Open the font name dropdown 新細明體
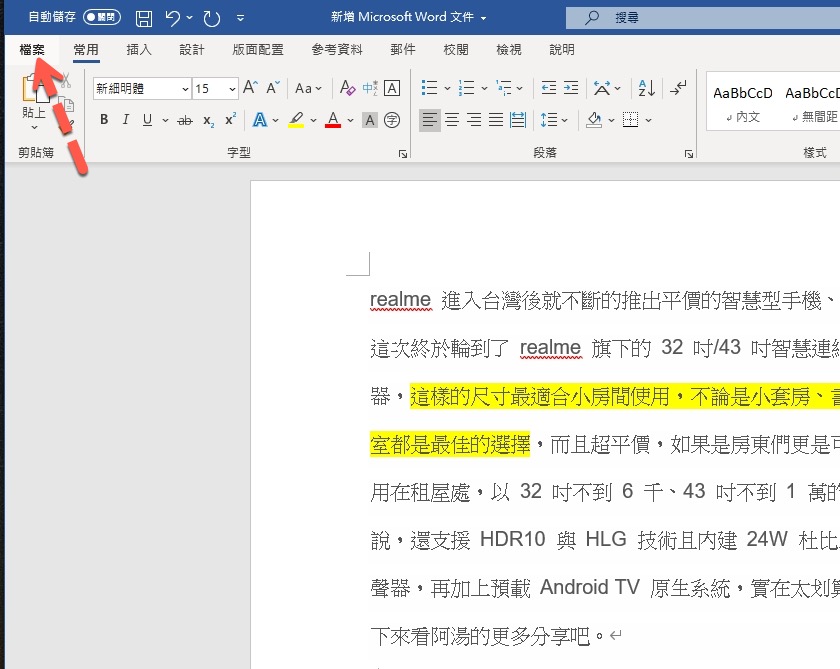The height and width of the screenshot is (669, 840). pos(185,89)
